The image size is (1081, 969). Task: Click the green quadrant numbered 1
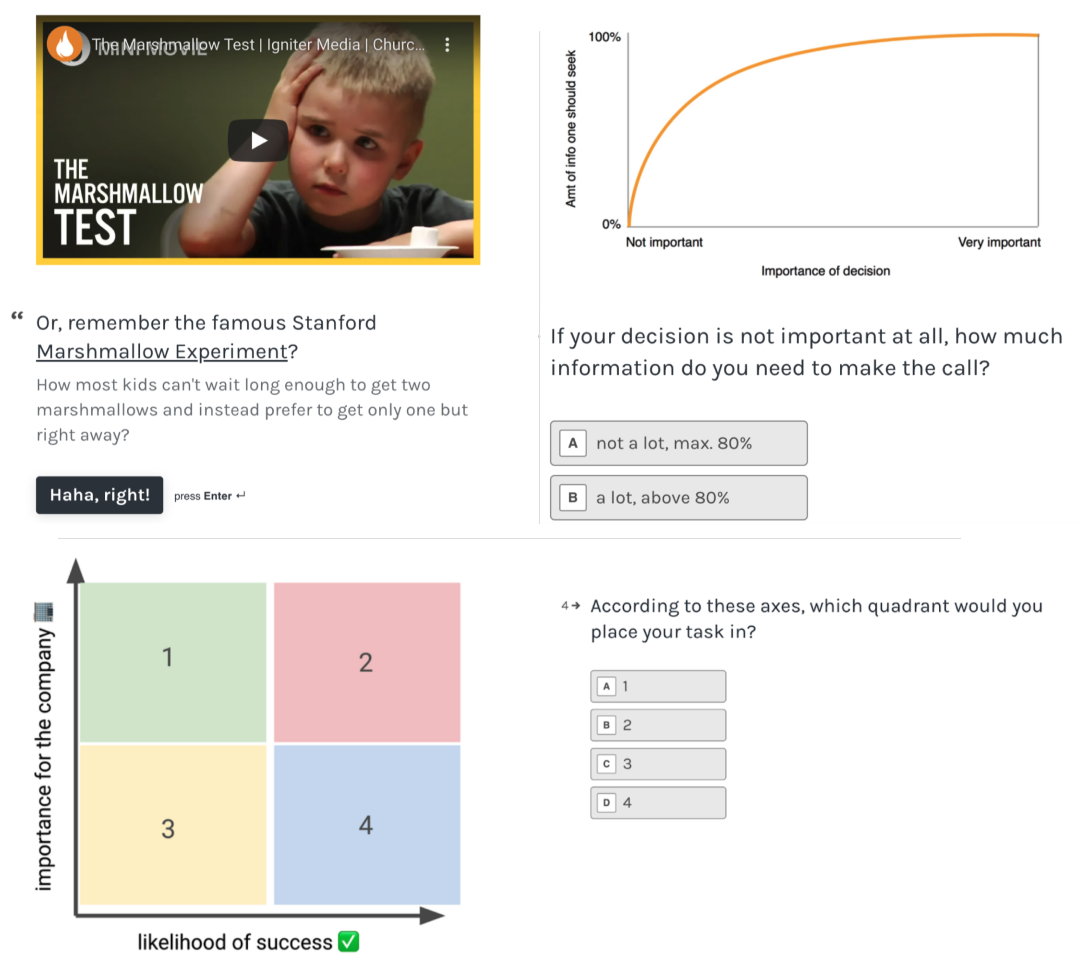coord(173,661)
